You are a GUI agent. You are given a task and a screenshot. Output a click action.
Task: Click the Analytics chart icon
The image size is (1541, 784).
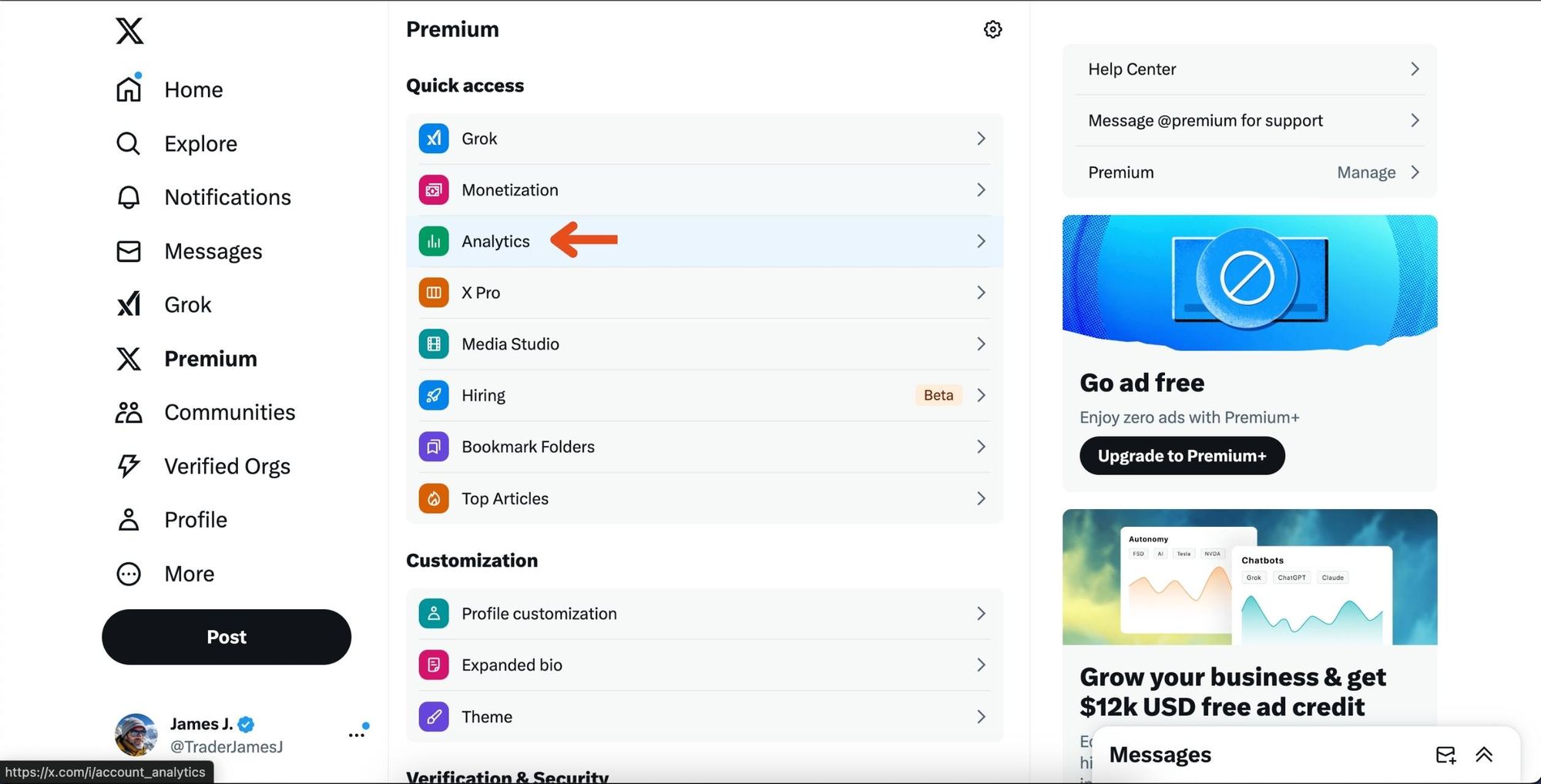click(x=434, y=241)
